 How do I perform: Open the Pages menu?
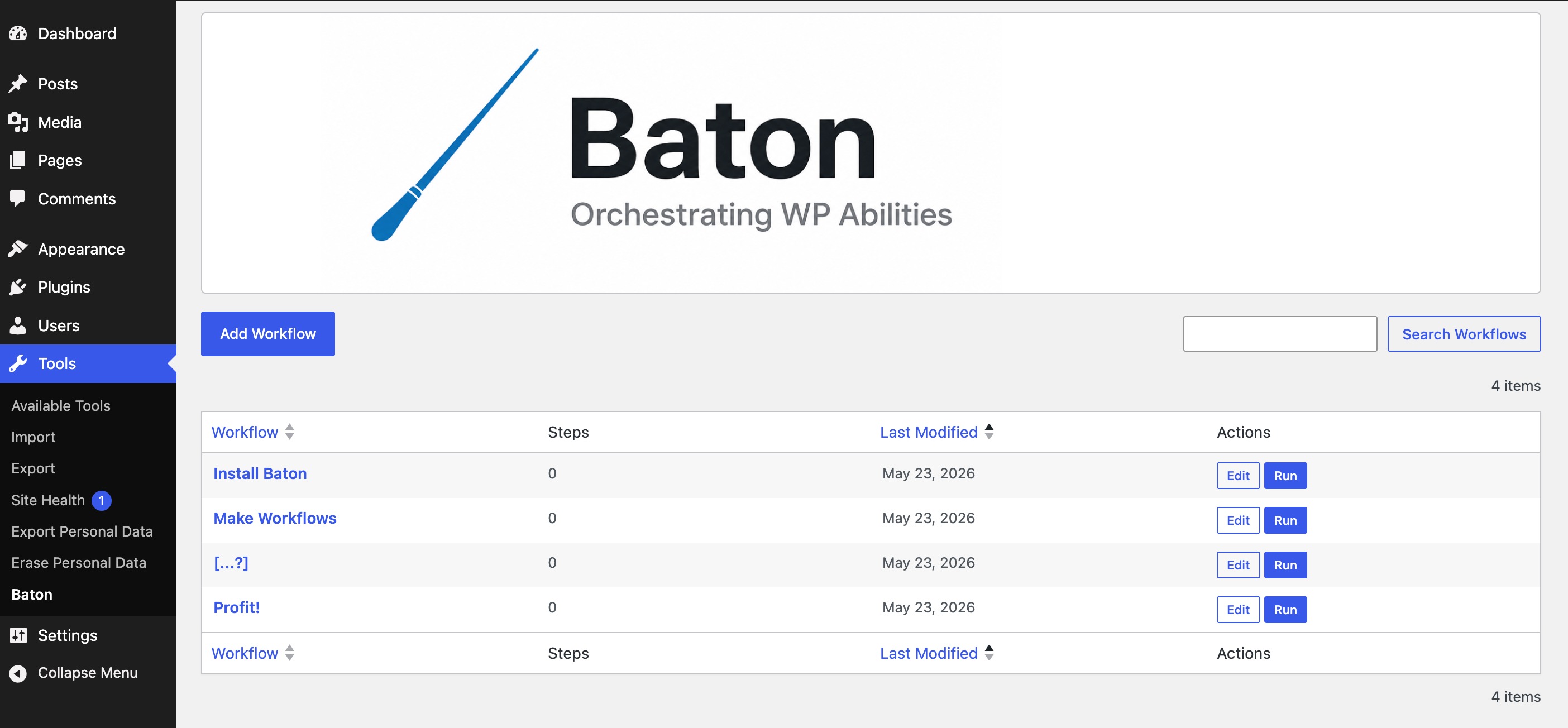[x=88, y=160]
